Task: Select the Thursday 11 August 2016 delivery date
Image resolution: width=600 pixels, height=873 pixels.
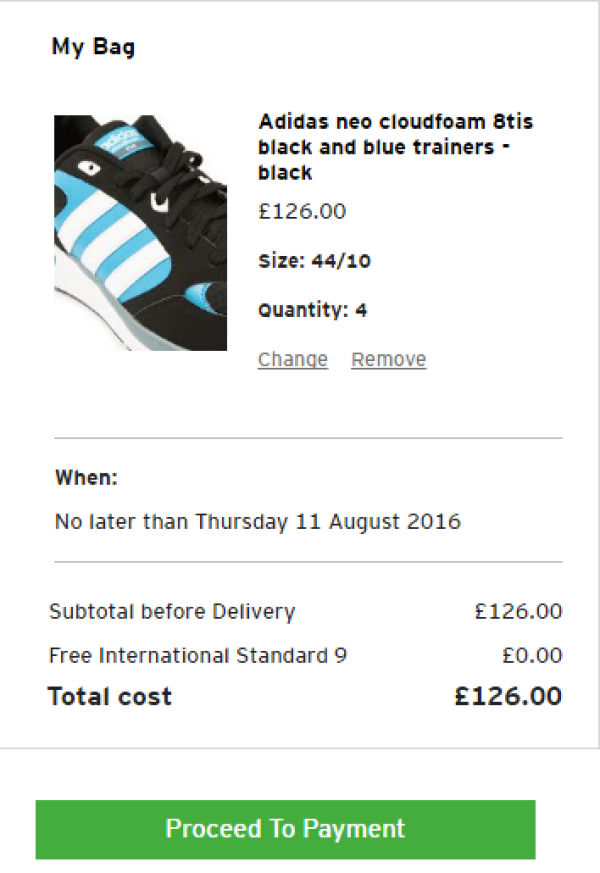Action: pyautogui.click(x=328, y=522)
